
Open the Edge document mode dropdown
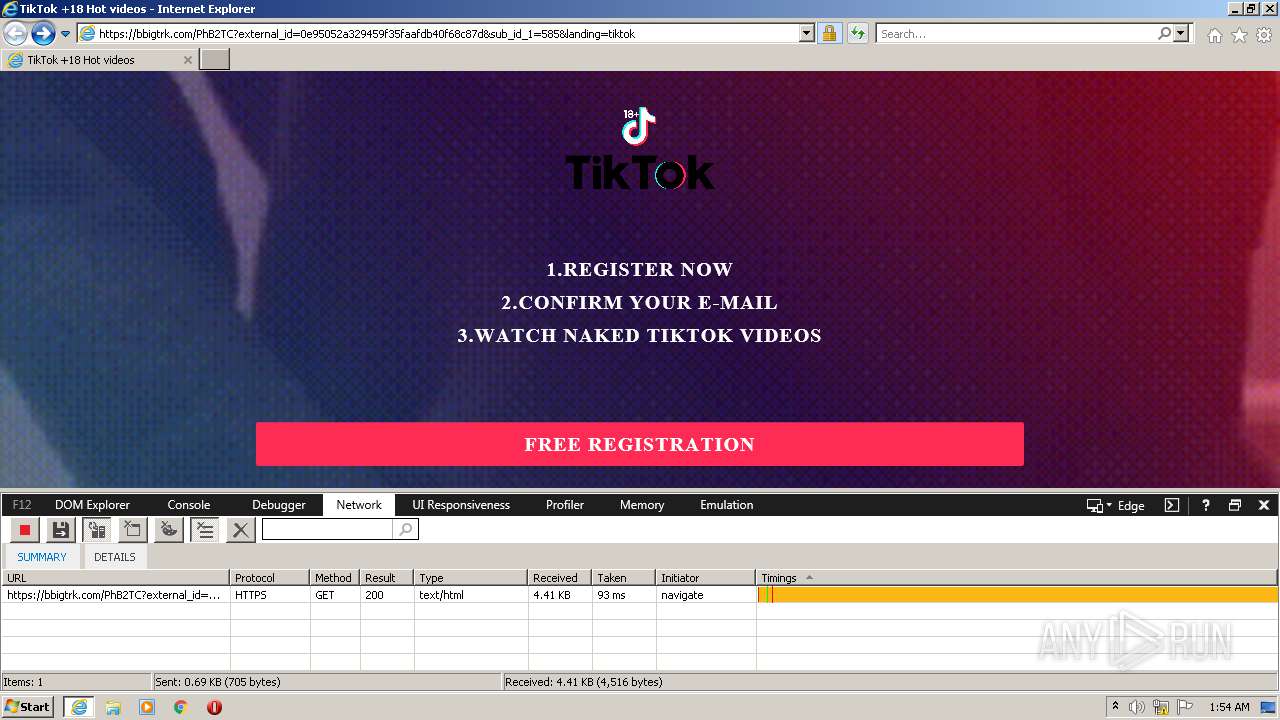[x=1116, y=505]
